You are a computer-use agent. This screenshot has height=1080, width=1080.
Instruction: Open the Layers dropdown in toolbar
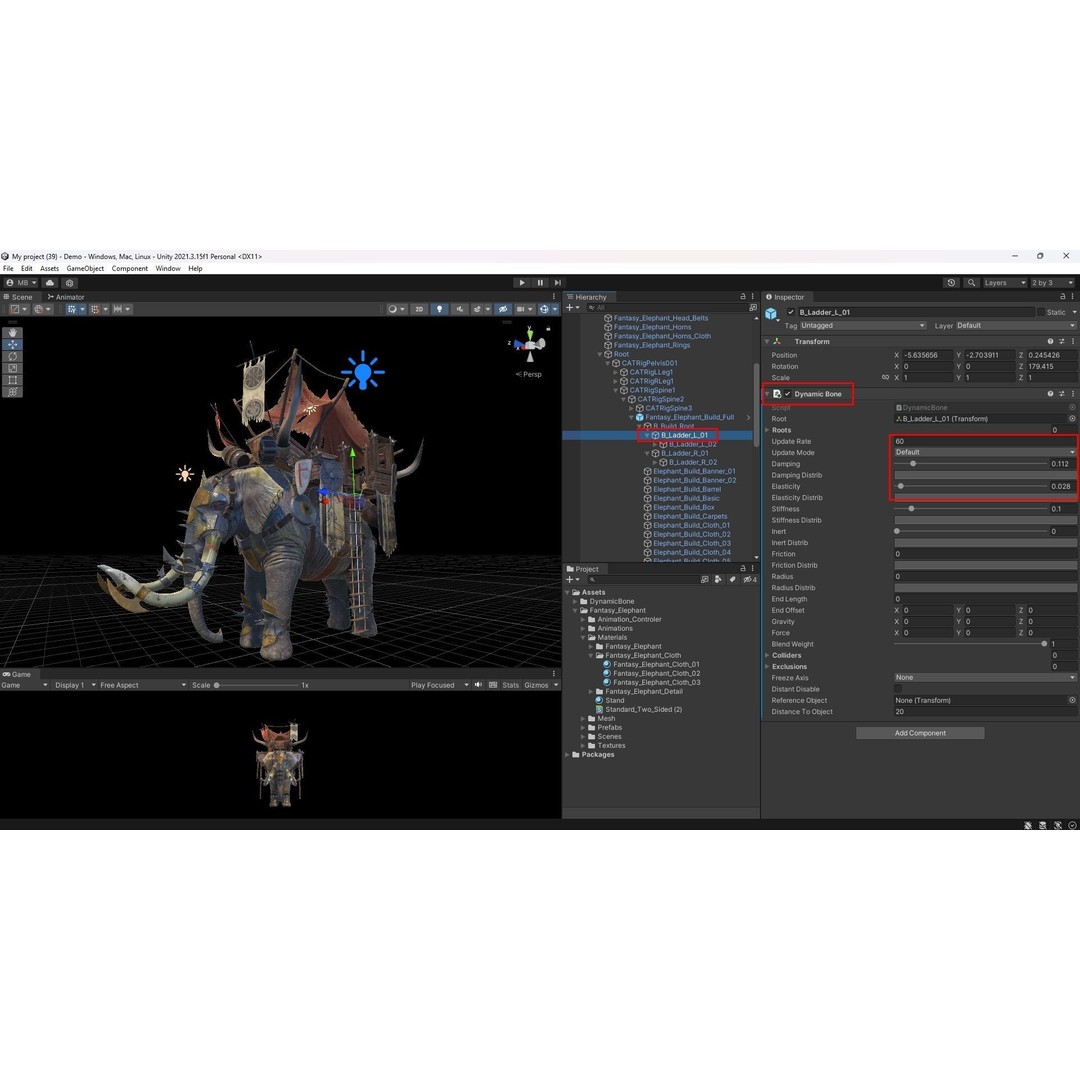click(x=1005, y=282)
